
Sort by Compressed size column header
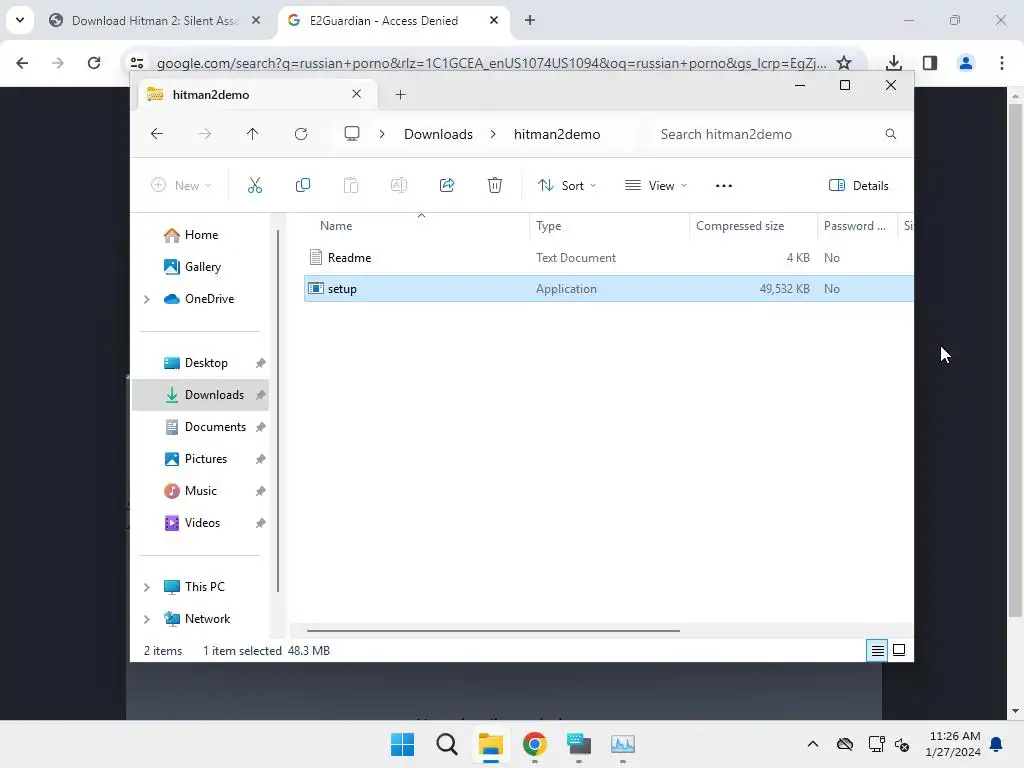740,226
